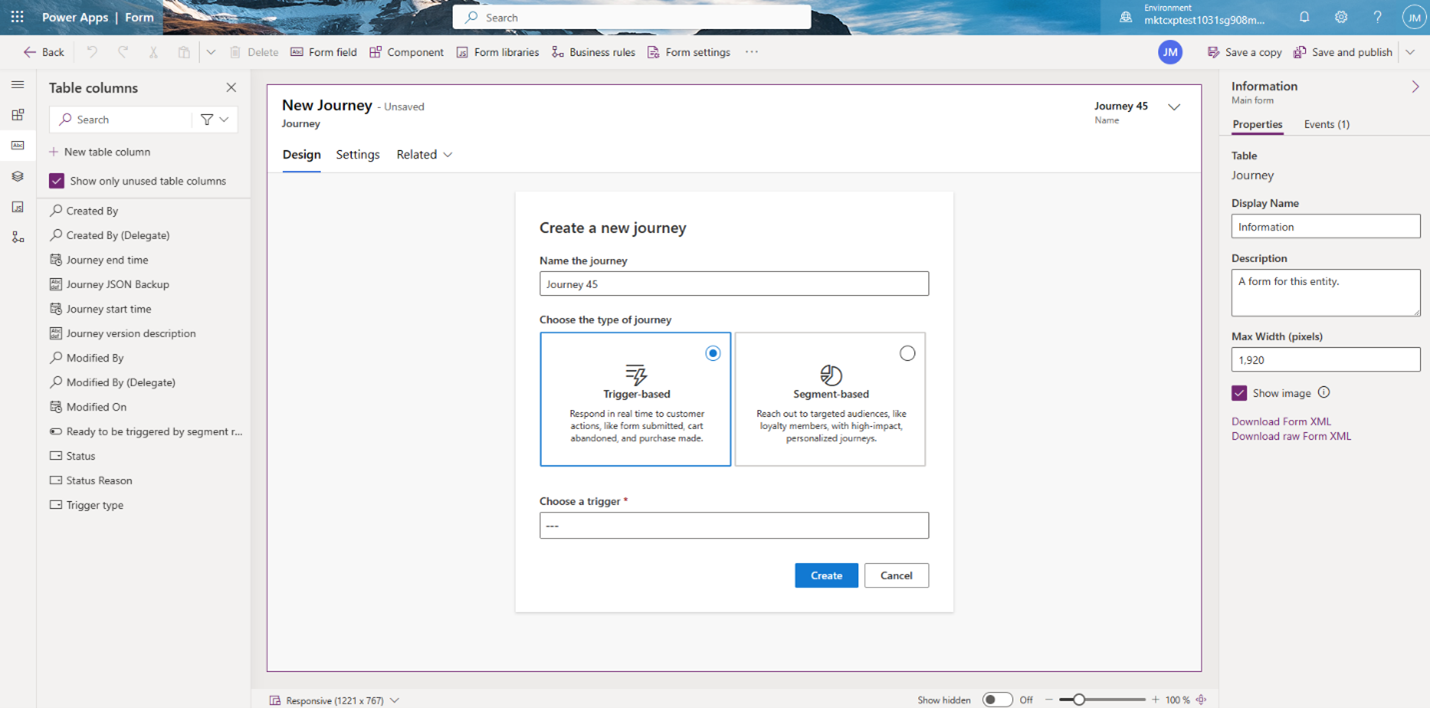Image resolution: width=1430 pixels, height=708 pixels.
Task: Click the fit-to-width icon beside zoom percentage
Action: pyautogui.click(x=1201, y=700)
